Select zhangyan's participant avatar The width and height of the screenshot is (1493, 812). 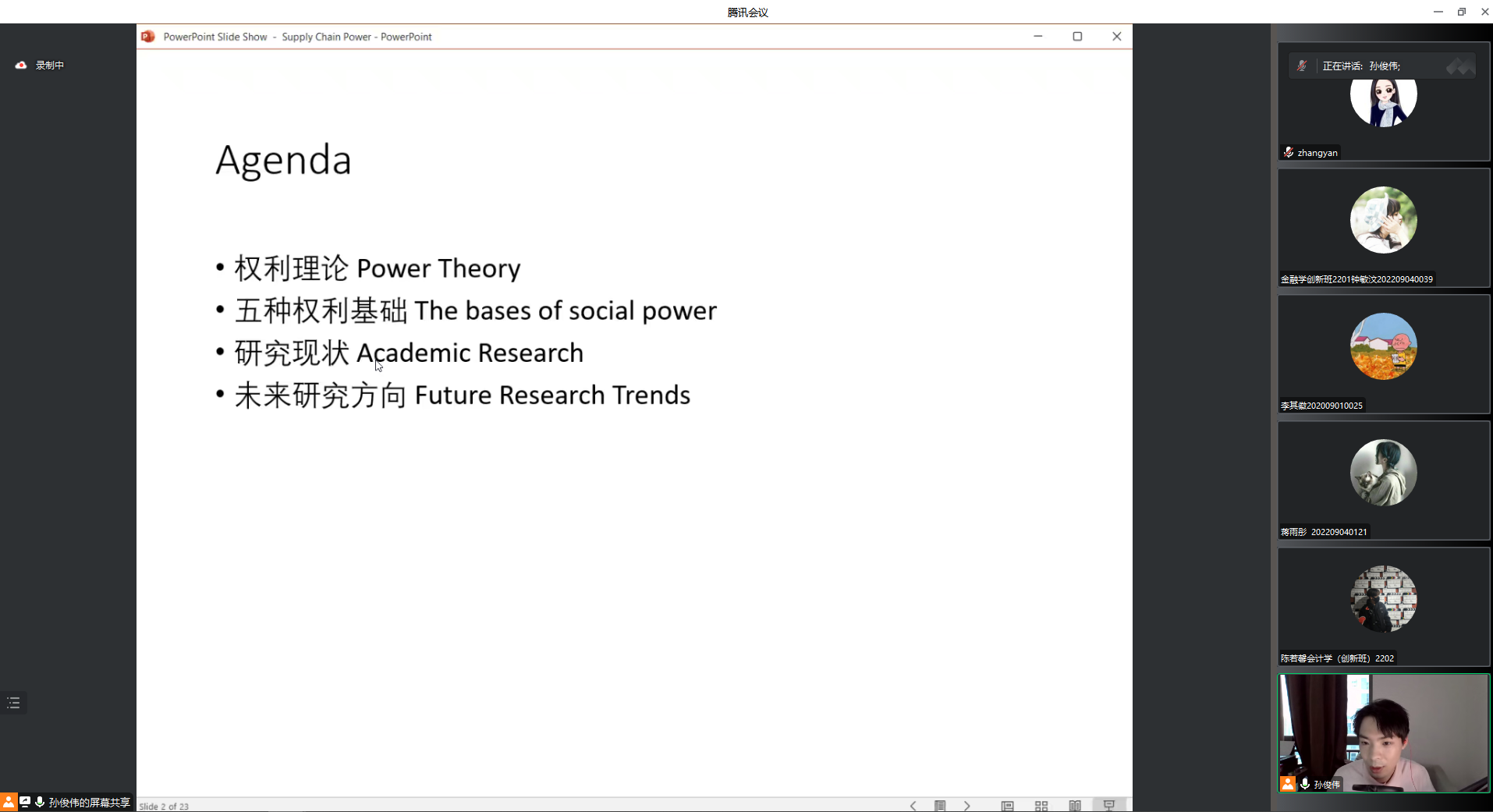coord(1383,98)
